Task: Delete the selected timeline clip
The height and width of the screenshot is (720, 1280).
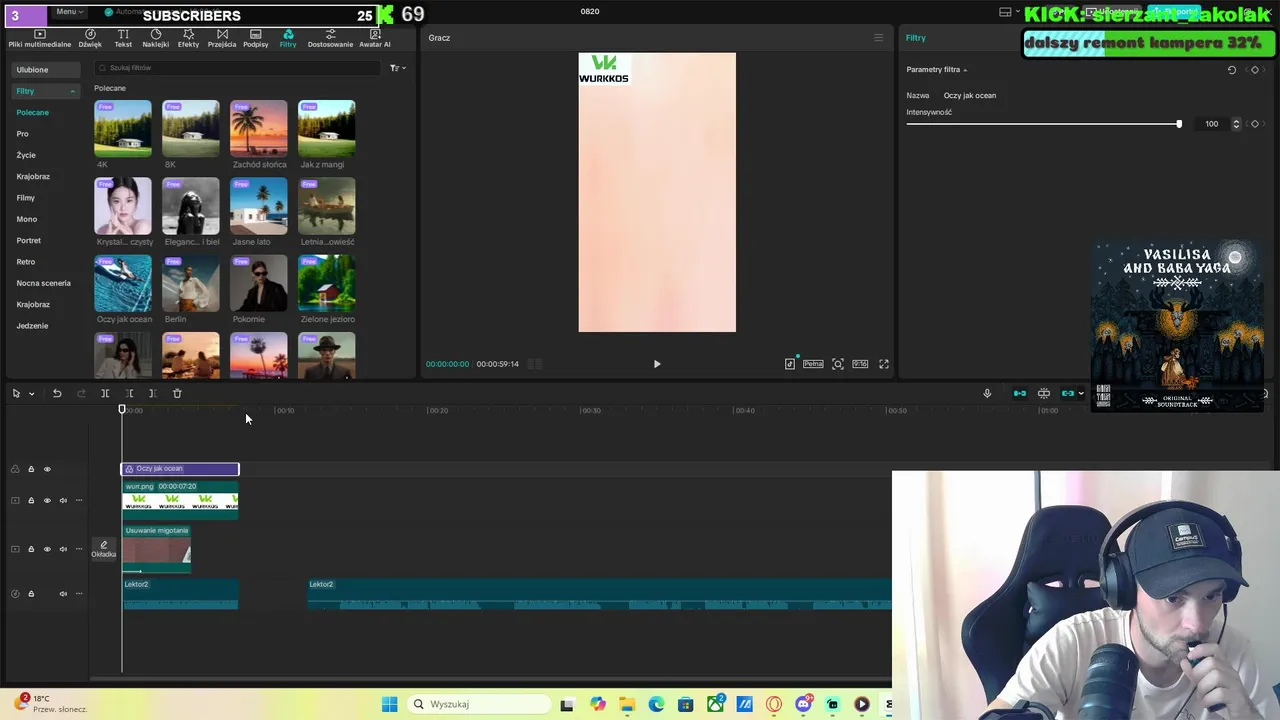Action: (x=177, y=394)
